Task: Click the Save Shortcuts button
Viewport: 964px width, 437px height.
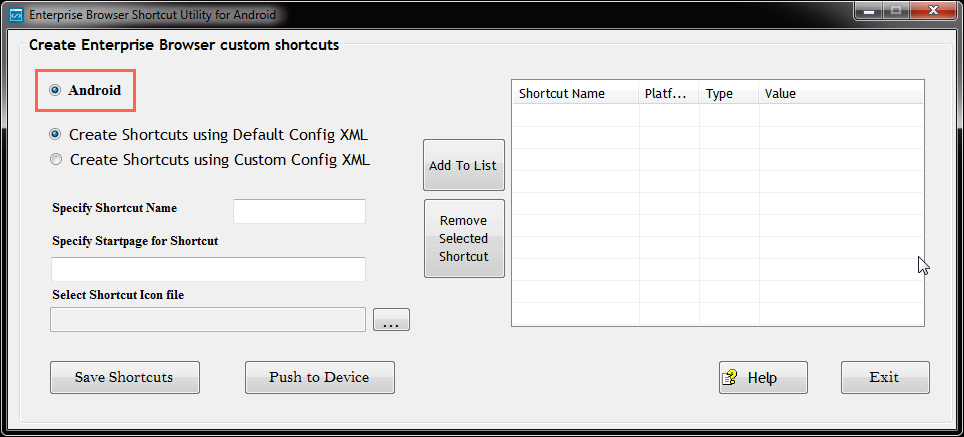Action: pos(124,378)
